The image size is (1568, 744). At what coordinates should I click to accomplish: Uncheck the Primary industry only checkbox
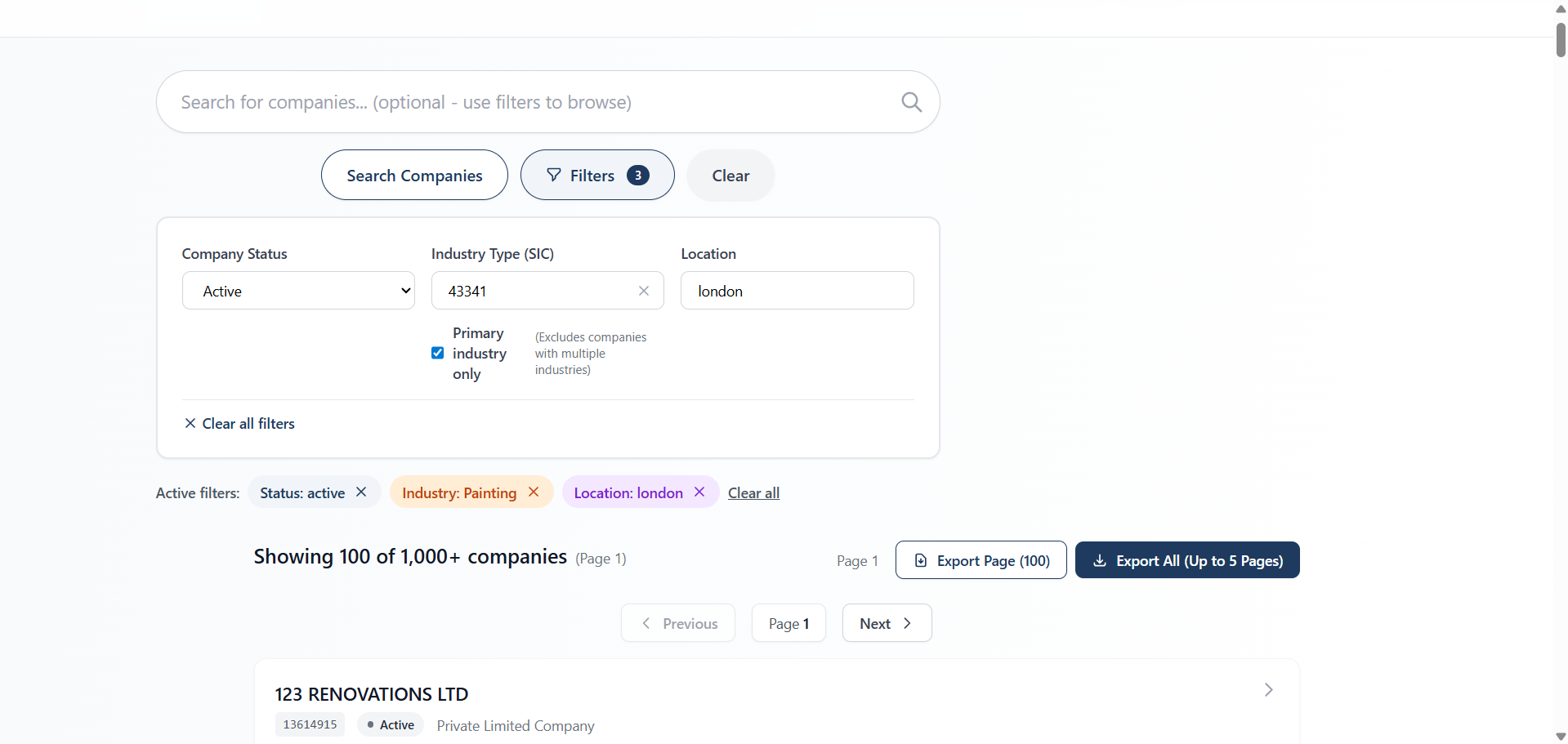coord(438,352)
